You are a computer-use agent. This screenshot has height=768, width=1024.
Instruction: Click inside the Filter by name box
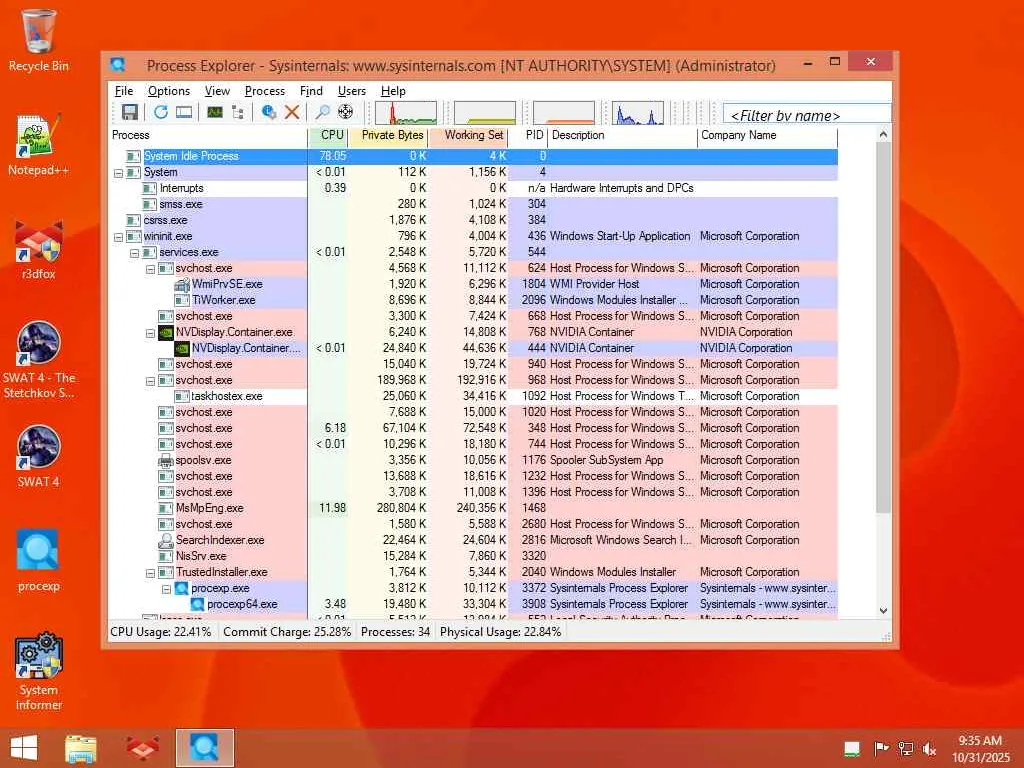807,115
